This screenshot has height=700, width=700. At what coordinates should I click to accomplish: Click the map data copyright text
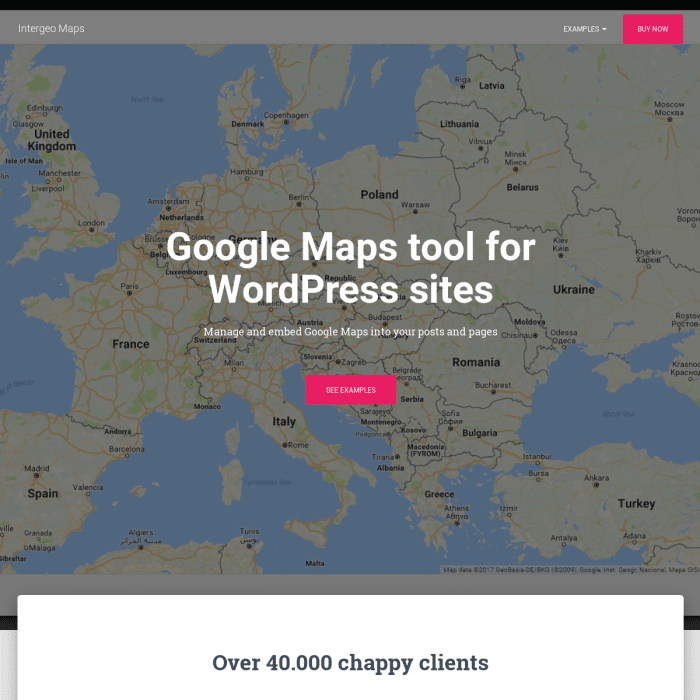click(x=571, y=570)
